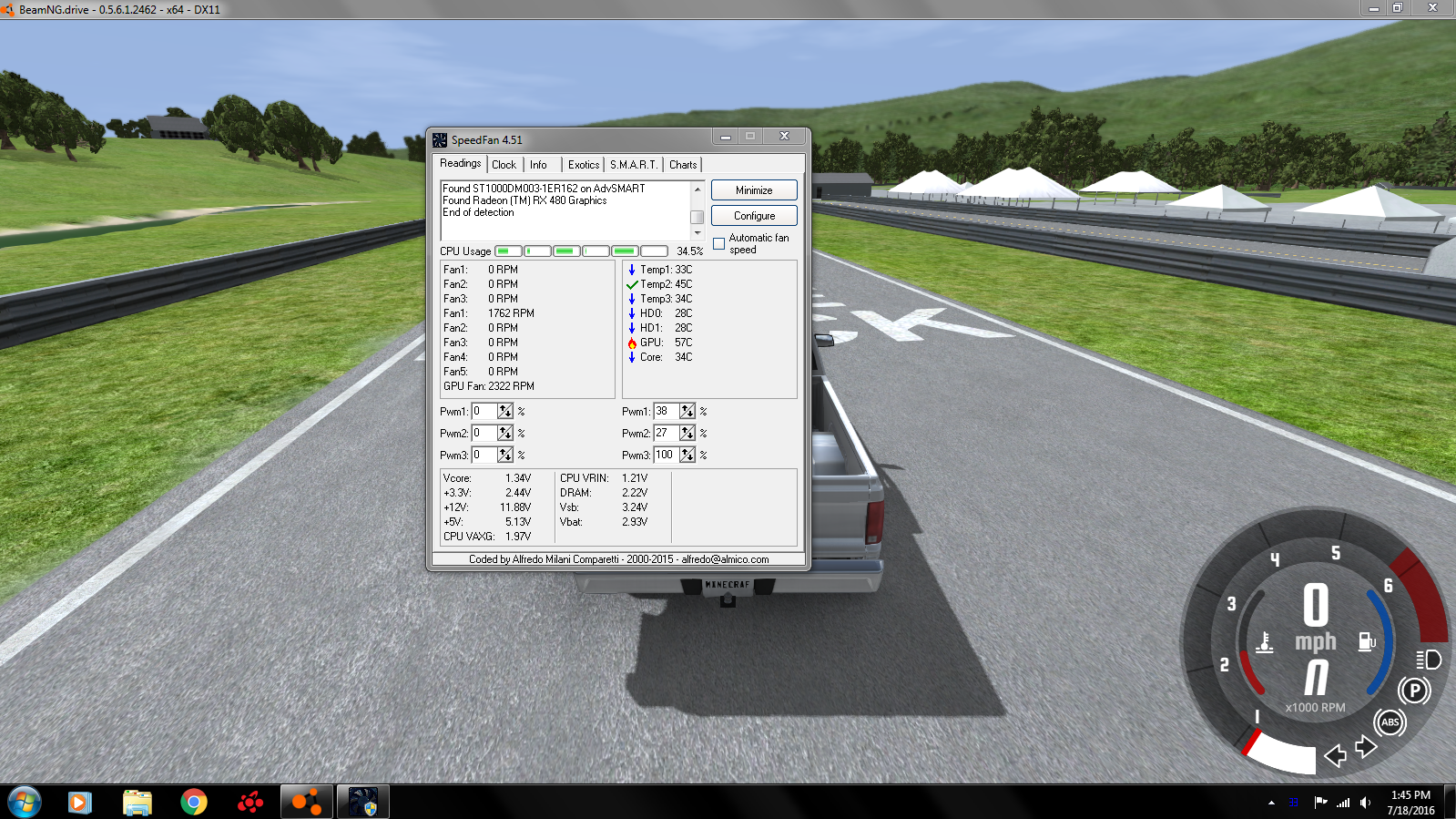Screen dimensions: 1456x819
Task: Click the log box scrollbar thumb
Action: click(x=697, y=217)
